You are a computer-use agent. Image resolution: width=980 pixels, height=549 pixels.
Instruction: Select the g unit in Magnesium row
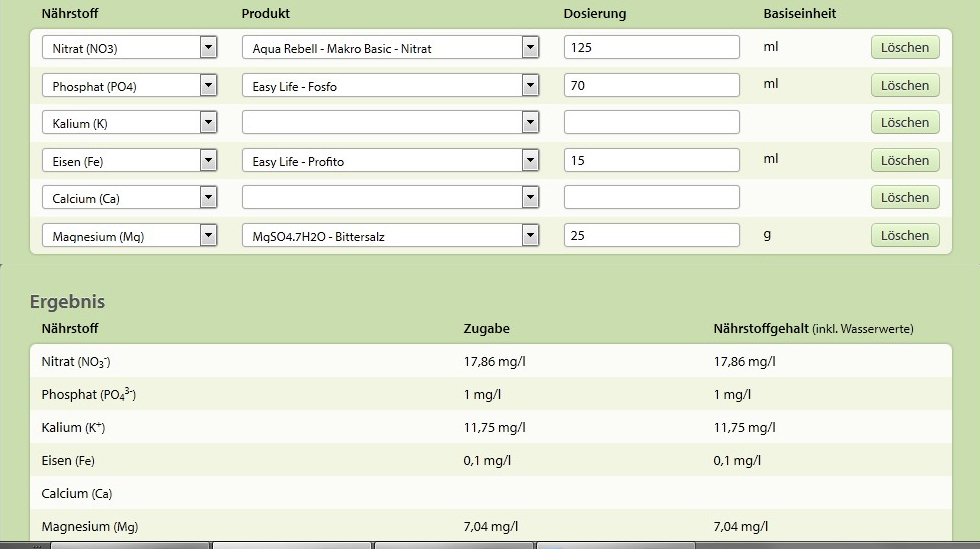pos(767,235)
